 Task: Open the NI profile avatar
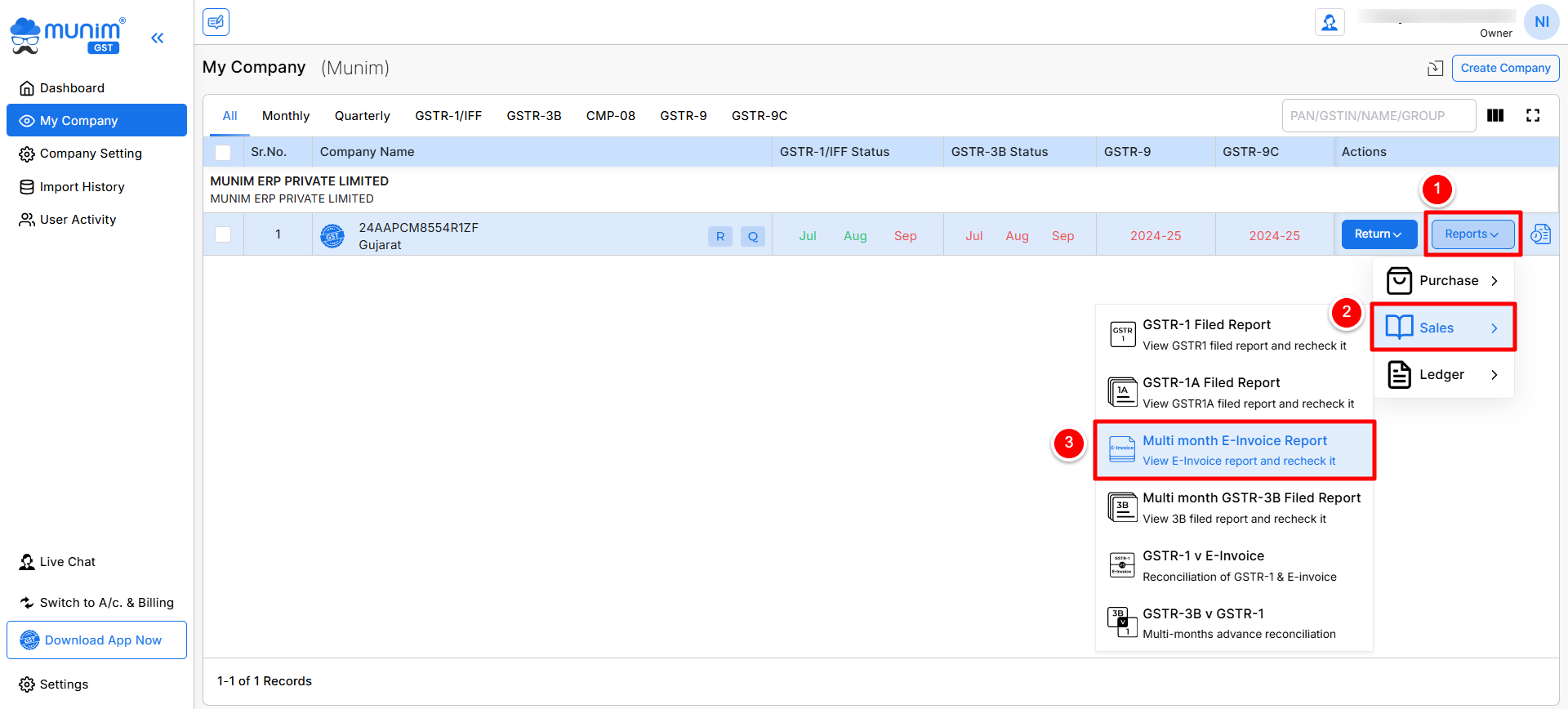click(1541, 22)
